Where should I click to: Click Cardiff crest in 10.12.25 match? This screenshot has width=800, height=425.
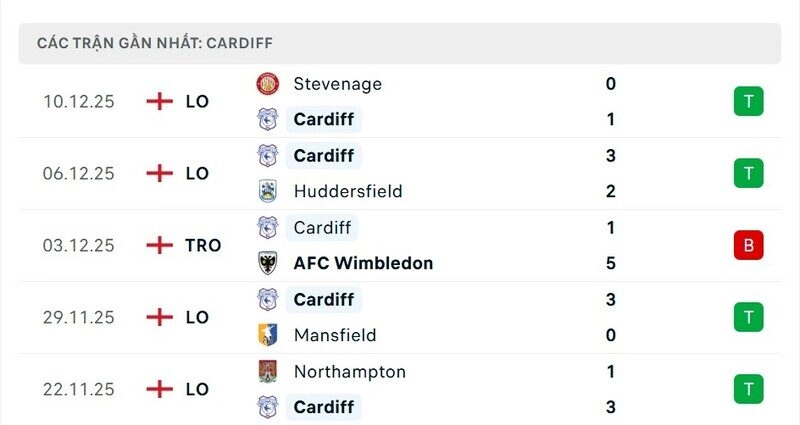point(268,120)
